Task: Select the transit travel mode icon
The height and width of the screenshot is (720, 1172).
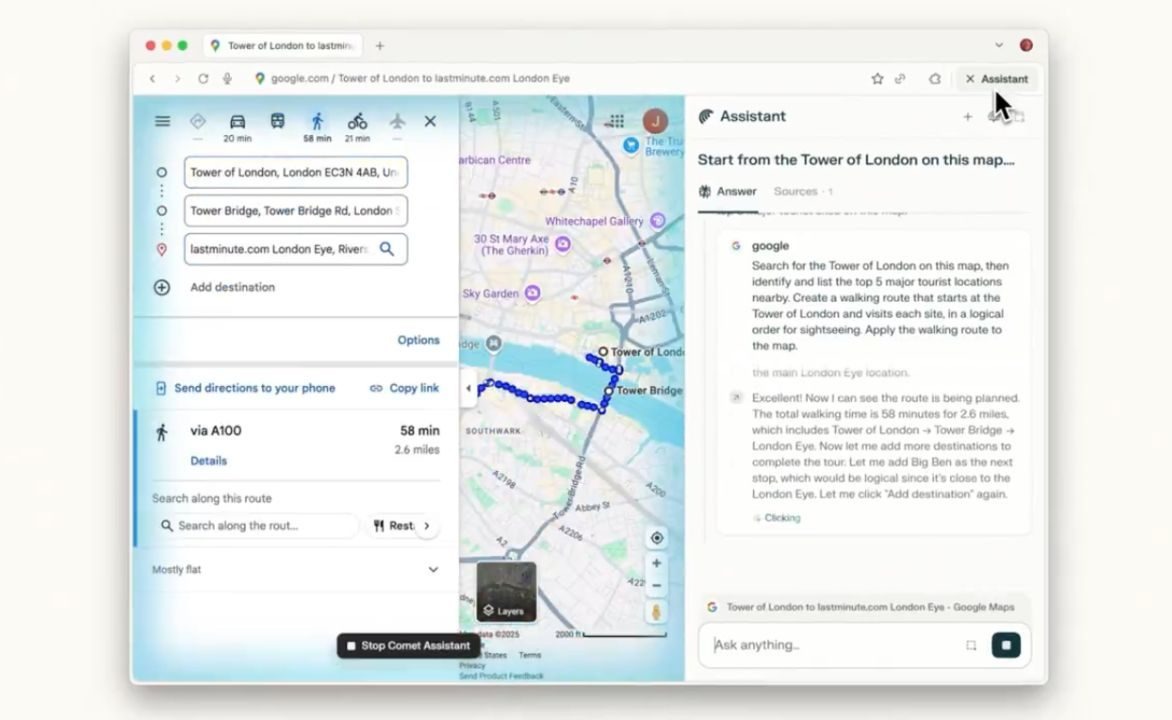Action: click(277, 122)
